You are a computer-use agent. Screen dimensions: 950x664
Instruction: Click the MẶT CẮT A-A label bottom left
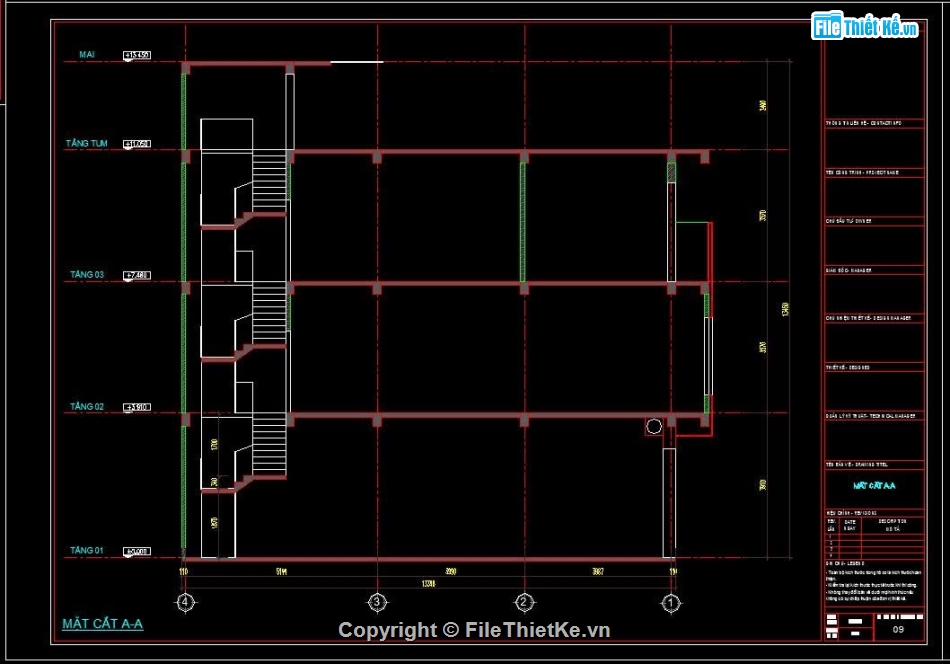100,623
